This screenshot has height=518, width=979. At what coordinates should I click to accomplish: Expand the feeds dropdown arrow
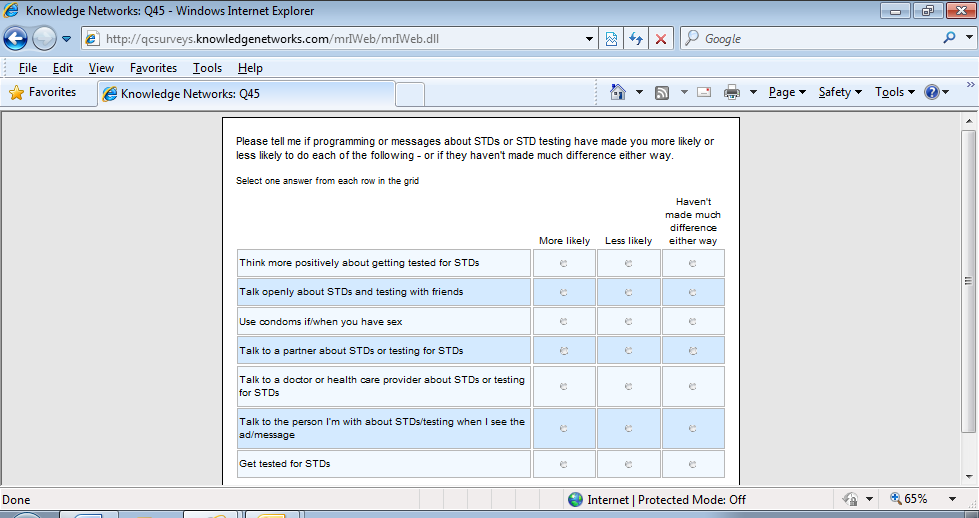tap(684, 92)
